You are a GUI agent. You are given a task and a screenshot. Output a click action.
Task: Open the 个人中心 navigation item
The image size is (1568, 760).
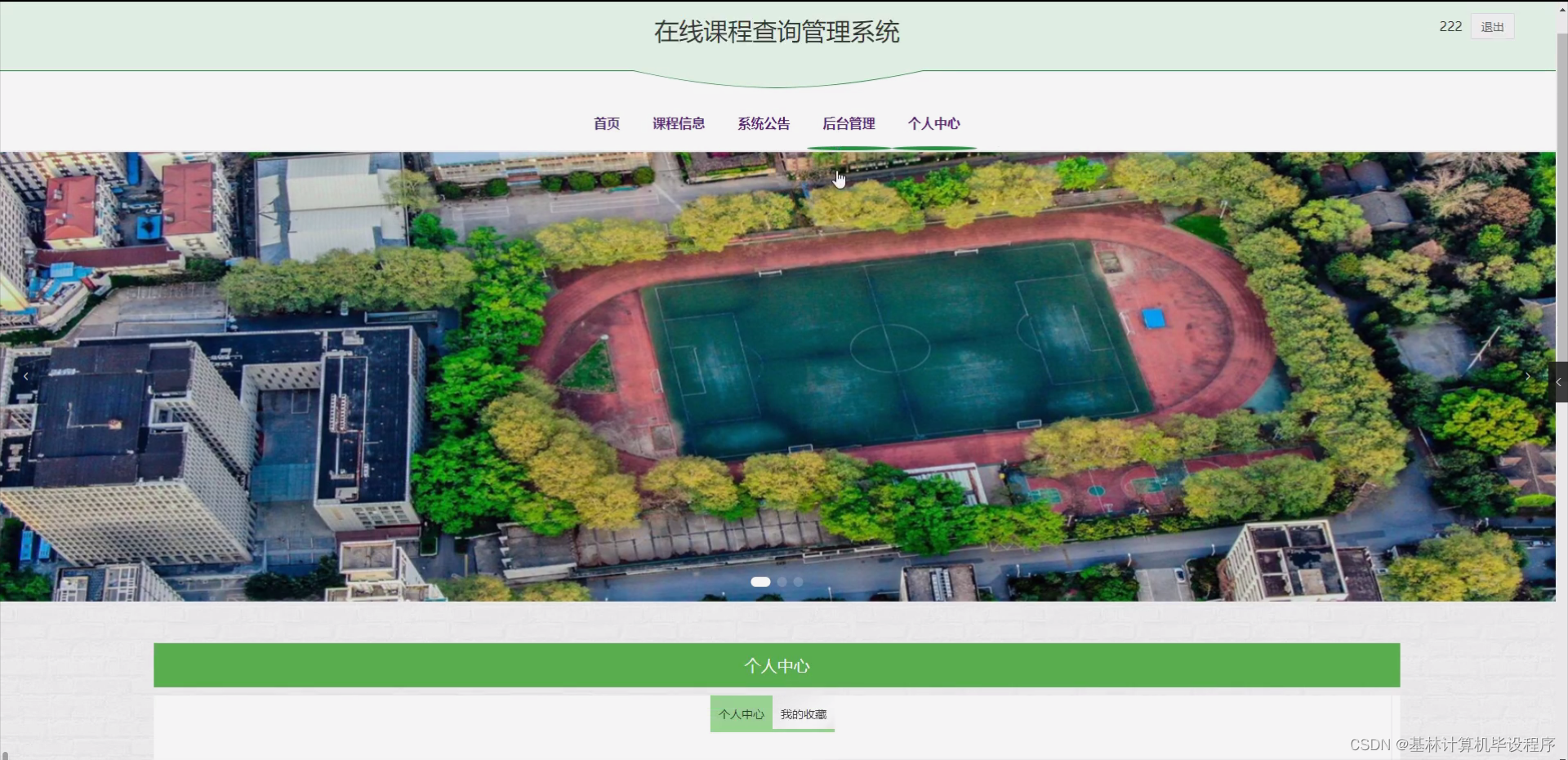coord(933,123)
